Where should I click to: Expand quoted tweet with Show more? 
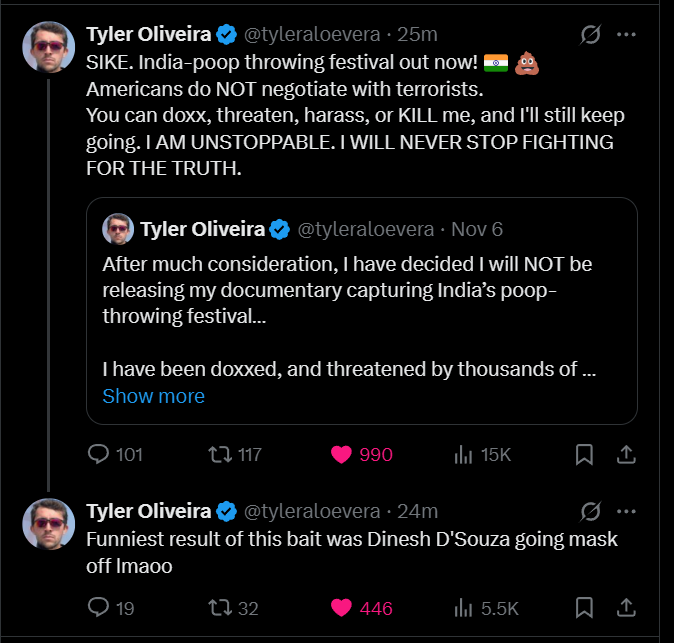tap(153, 396)
